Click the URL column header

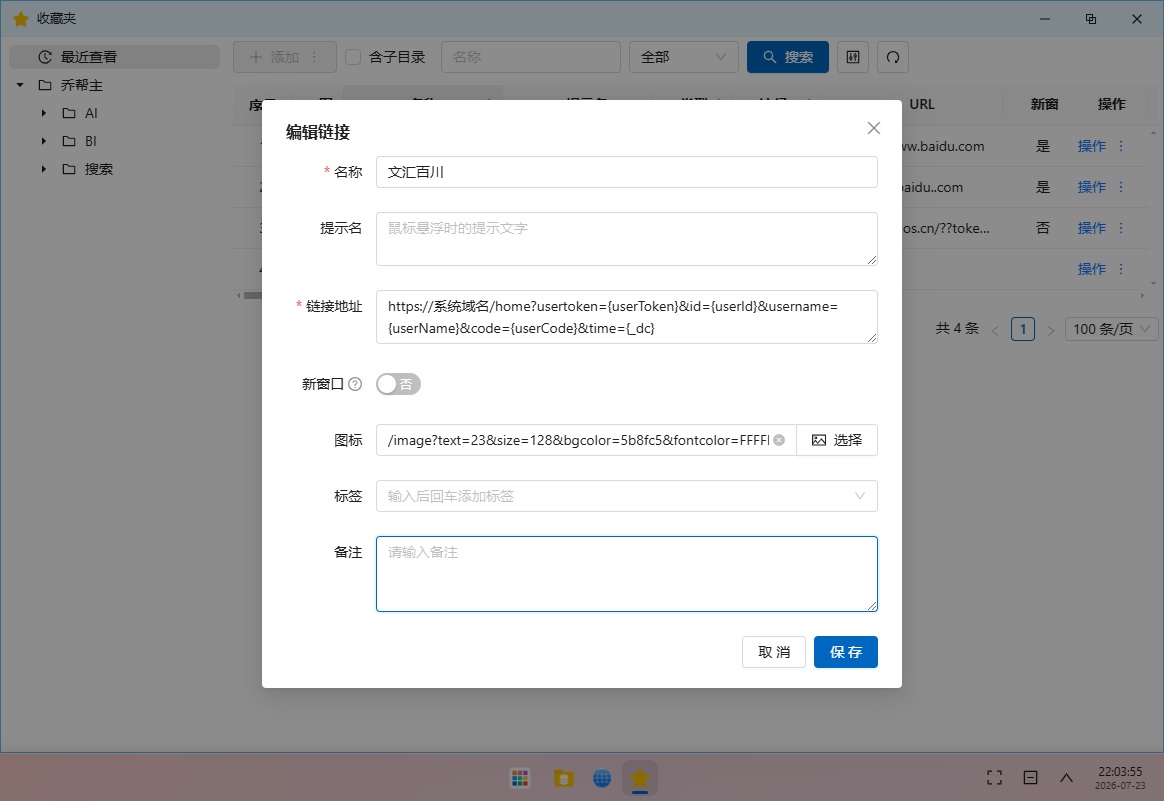(922, 105)
